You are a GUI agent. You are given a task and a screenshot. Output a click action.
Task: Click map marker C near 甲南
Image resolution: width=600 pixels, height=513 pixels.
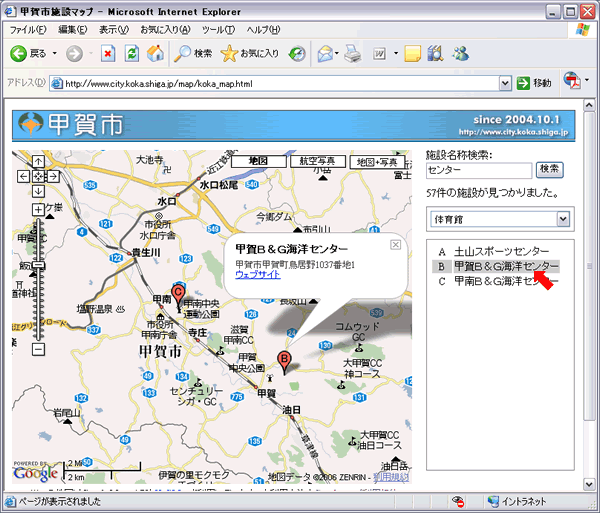click(178, 296)
